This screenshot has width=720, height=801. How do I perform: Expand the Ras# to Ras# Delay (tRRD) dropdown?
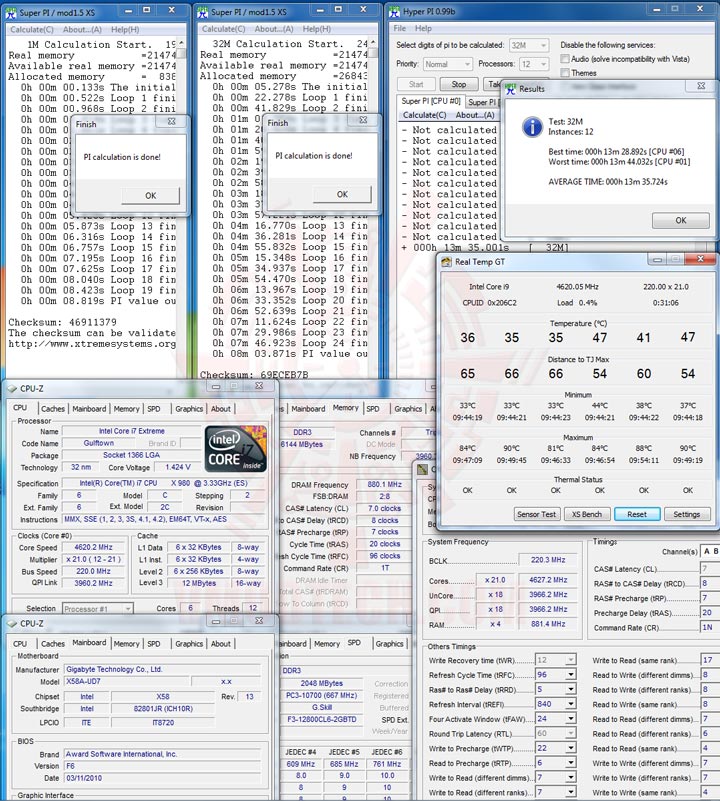click(x=570, y=690)
